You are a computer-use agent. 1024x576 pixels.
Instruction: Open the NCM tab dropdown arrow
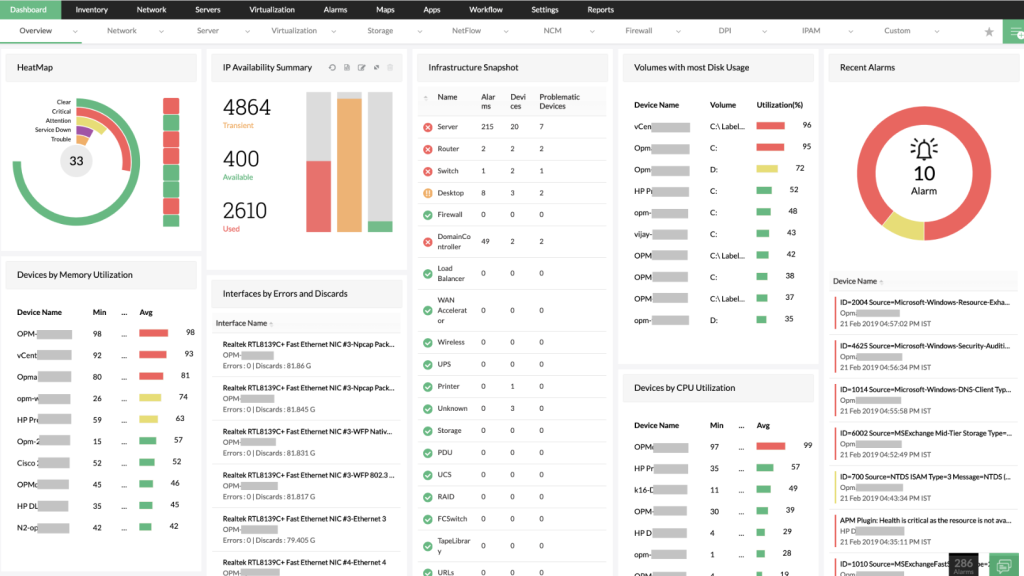(592, 31)
